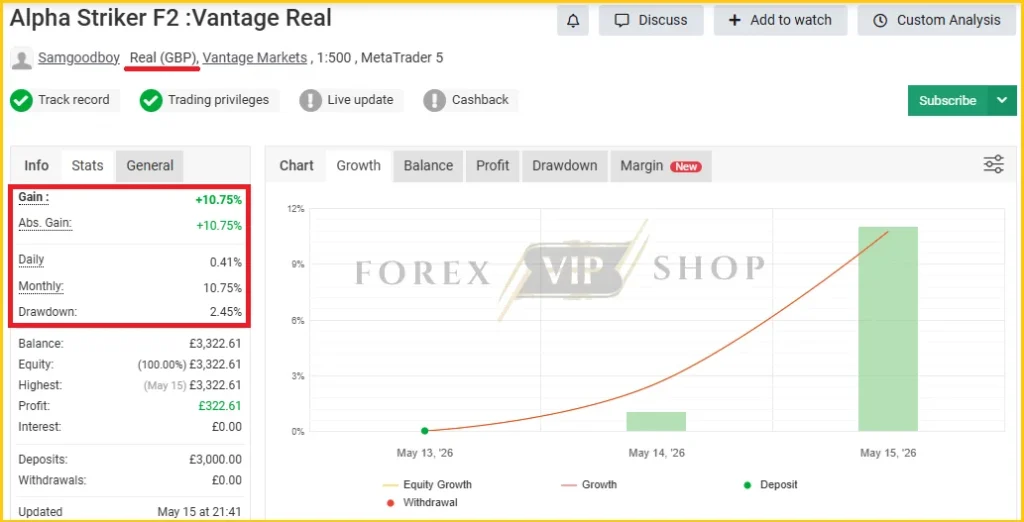Click the Daily label
The image size is (1024, 522).
[31, 260]
